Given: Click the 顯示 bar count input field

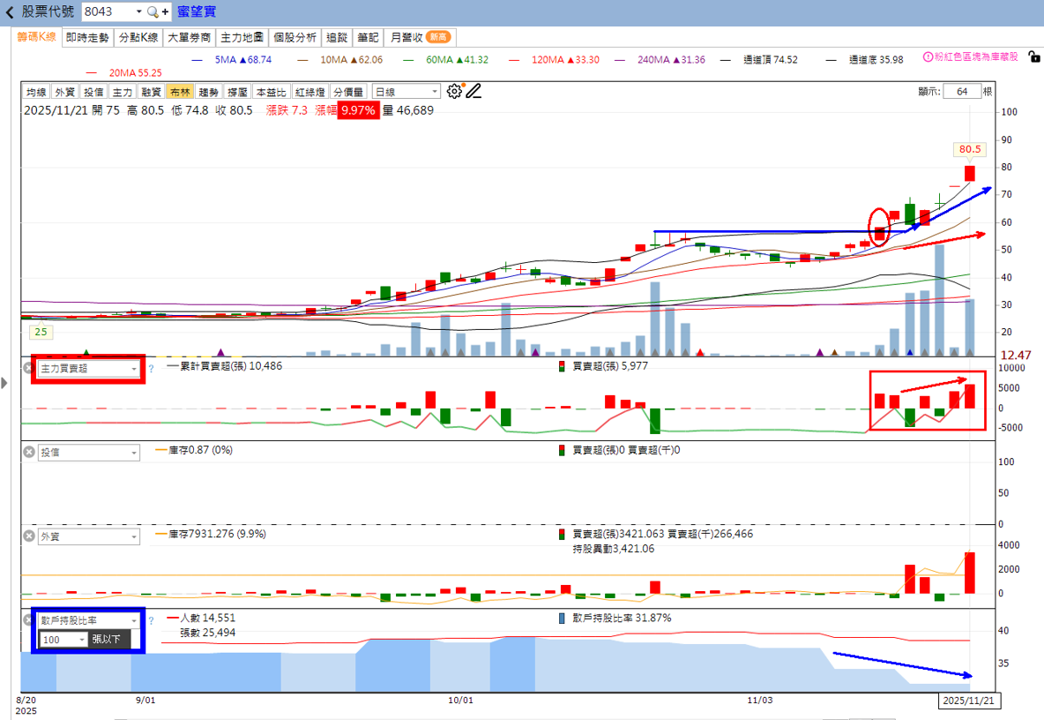Looking at the screenshot, I should pos(961,92).
